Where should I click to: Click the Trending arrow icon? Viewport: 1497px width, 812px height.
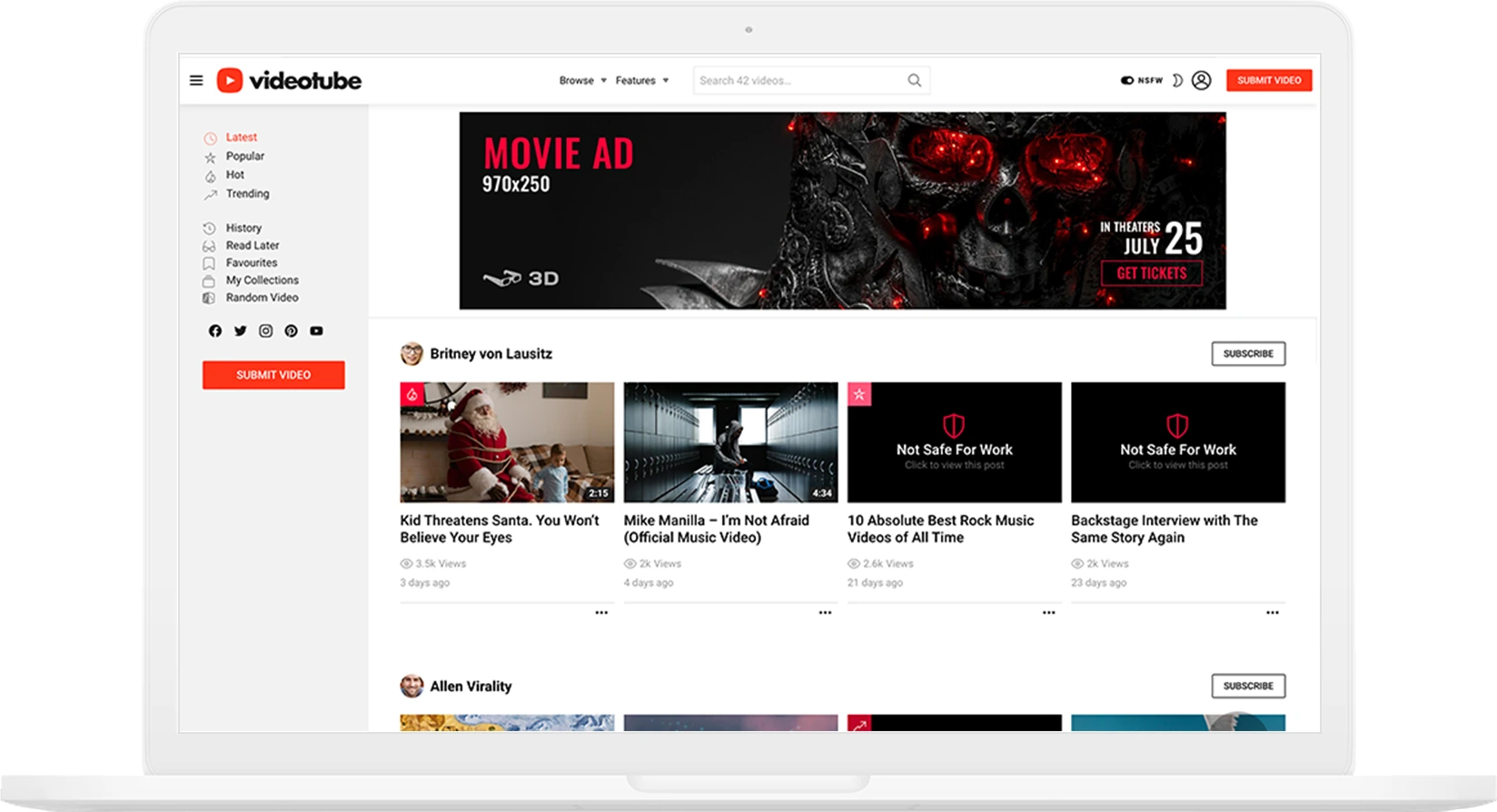point(210,194)
